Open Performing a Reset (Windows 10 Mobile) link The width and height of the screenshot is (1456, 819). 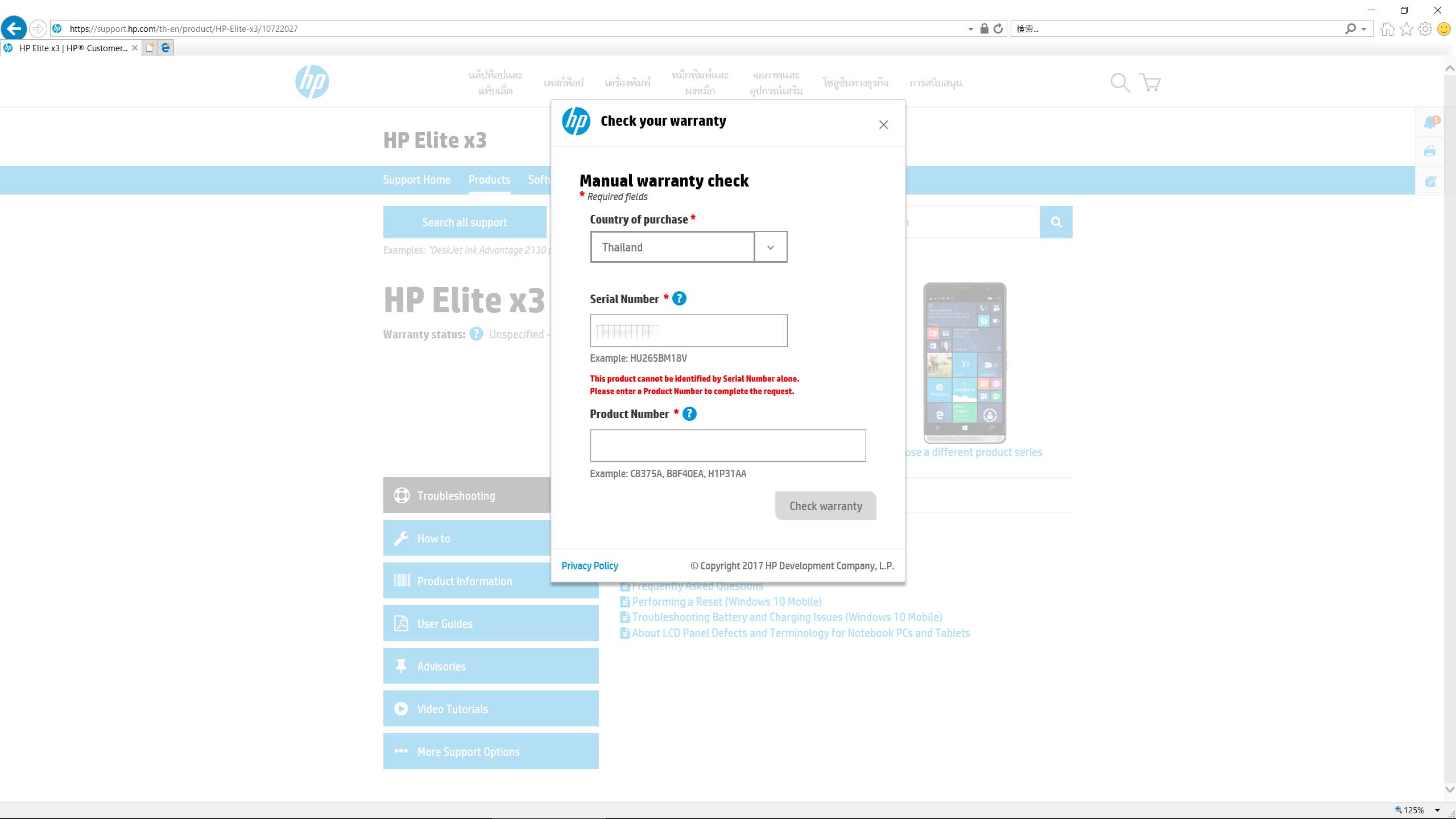[x=726, y=602]
